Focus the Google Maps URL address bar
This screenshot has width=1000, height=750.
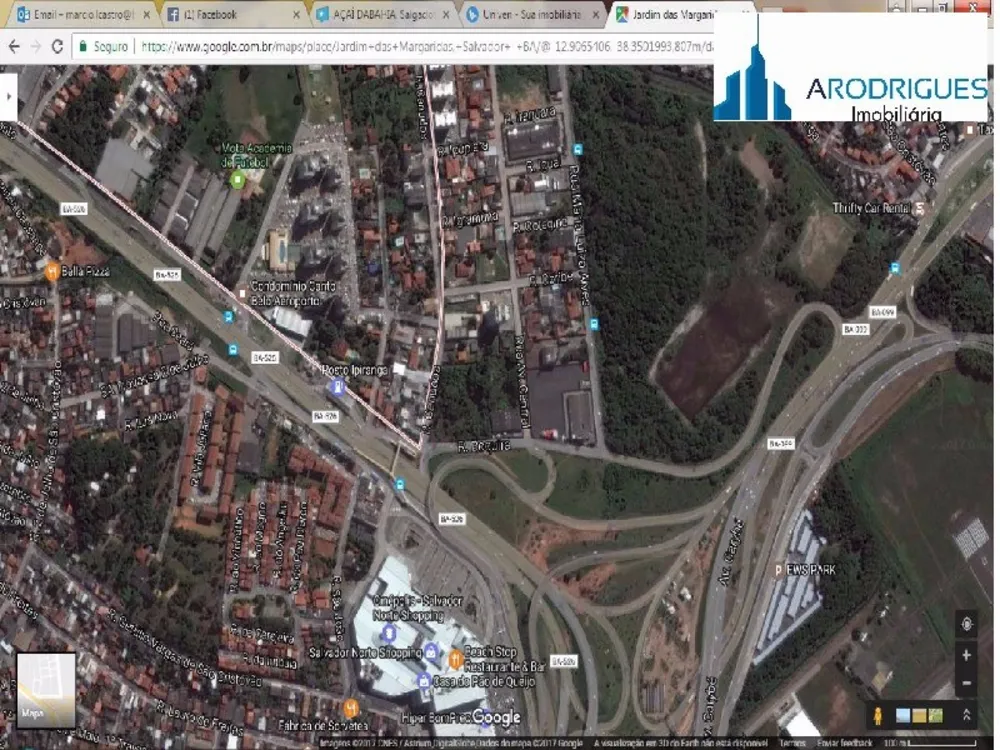(x=426, y=47)
